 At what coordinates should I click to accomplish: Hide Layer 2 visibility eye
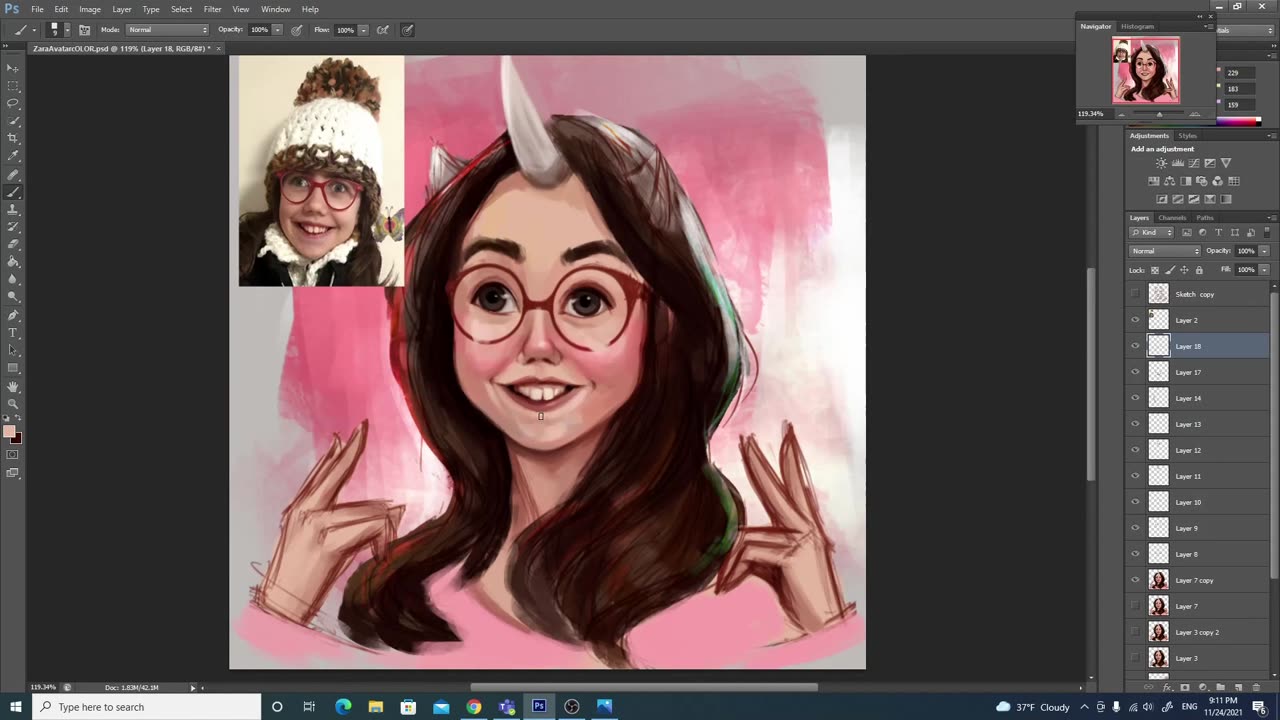pos(1135,320)
